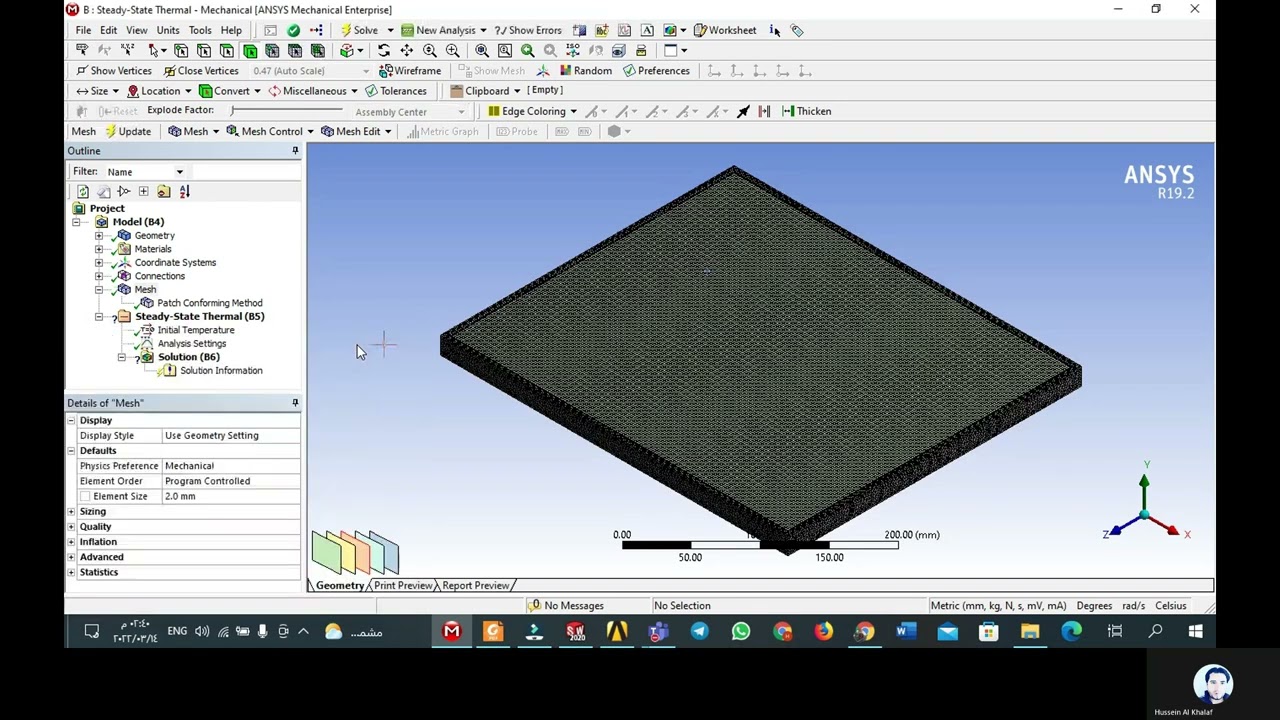Viewport: 1280px width, 720px height.
Task: Open the New Analysis dropdown
Action: pos(445,30)
